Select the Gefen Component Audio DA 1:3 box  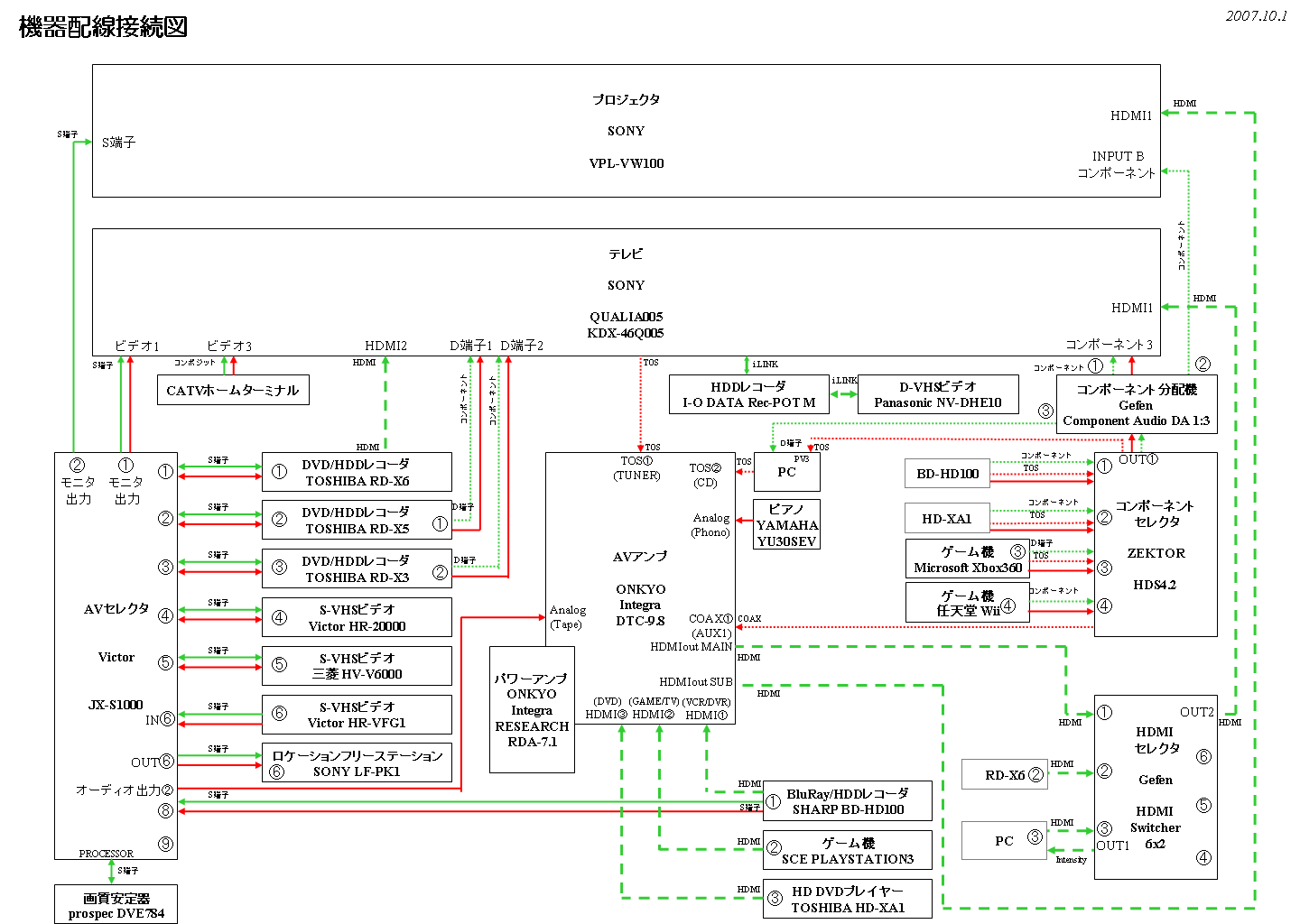click(1136, 405)
